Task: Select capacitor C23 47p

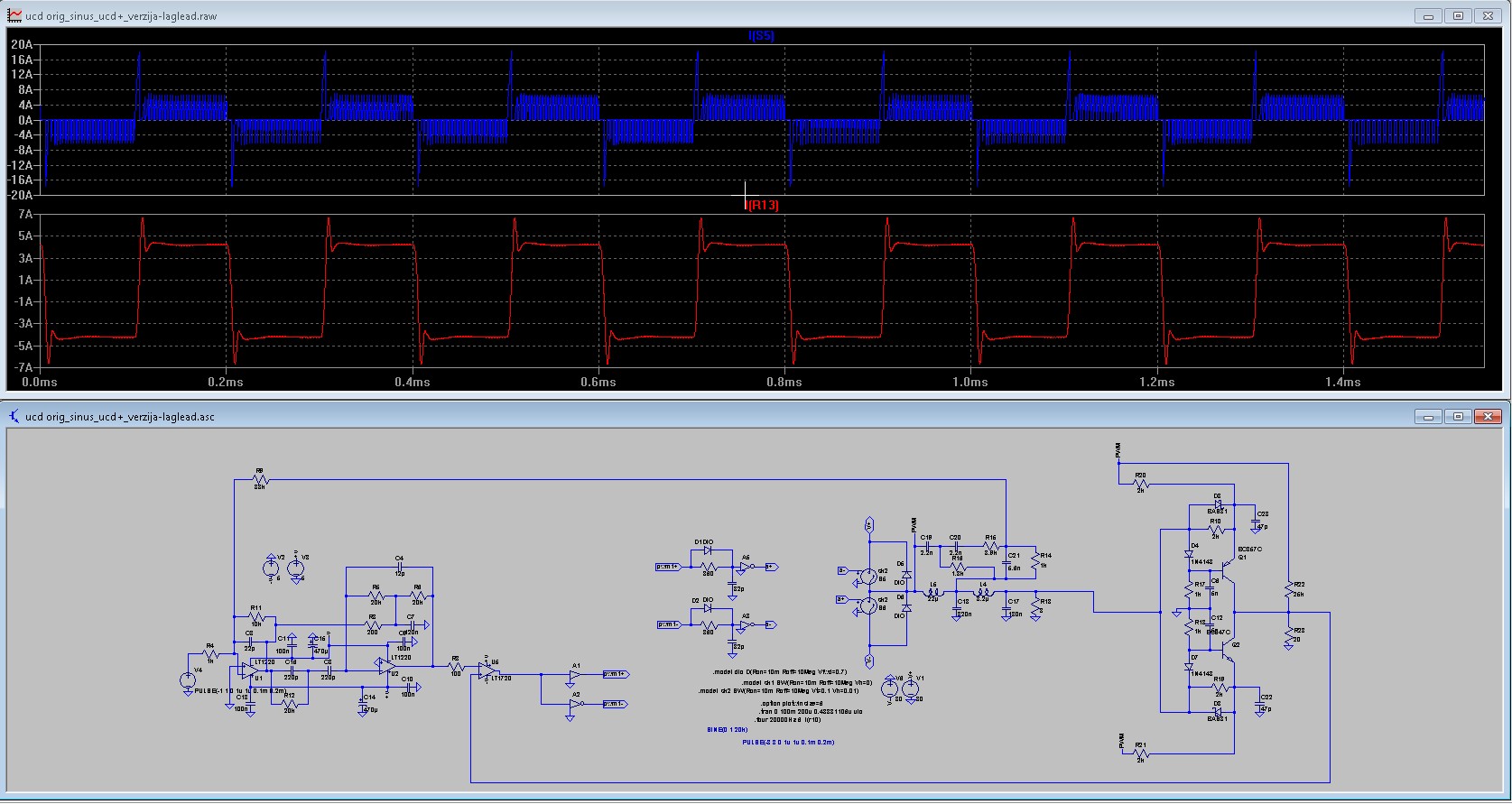Action: [1257, 521]
